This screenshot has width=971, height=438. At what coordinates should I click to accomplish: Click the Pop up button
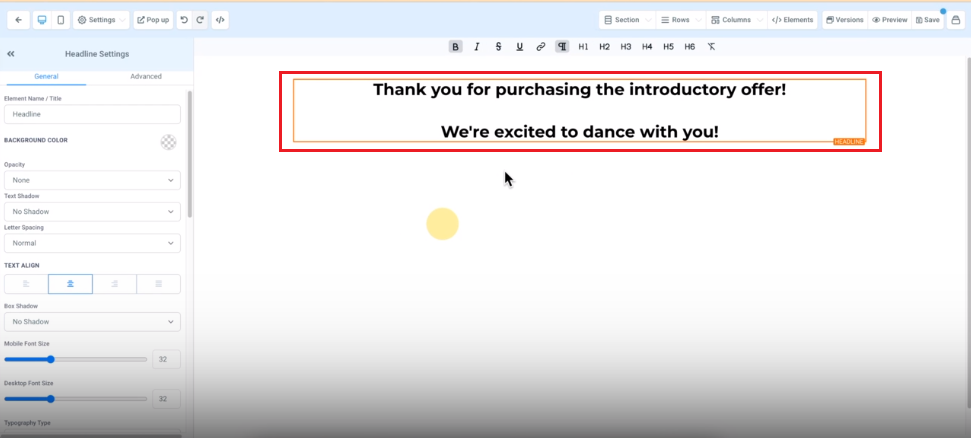click(153, 20)
